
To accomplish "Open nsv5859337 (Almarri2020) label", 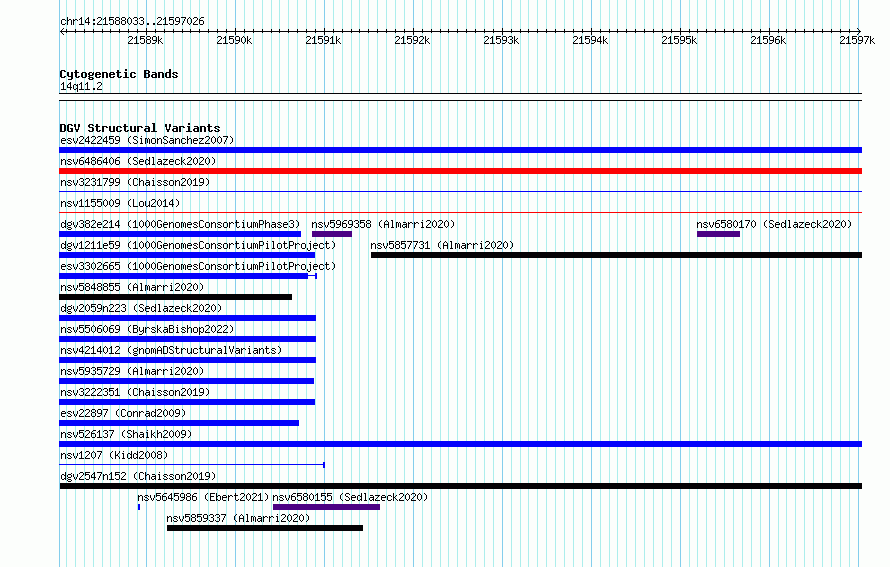I will coord(238,518).
